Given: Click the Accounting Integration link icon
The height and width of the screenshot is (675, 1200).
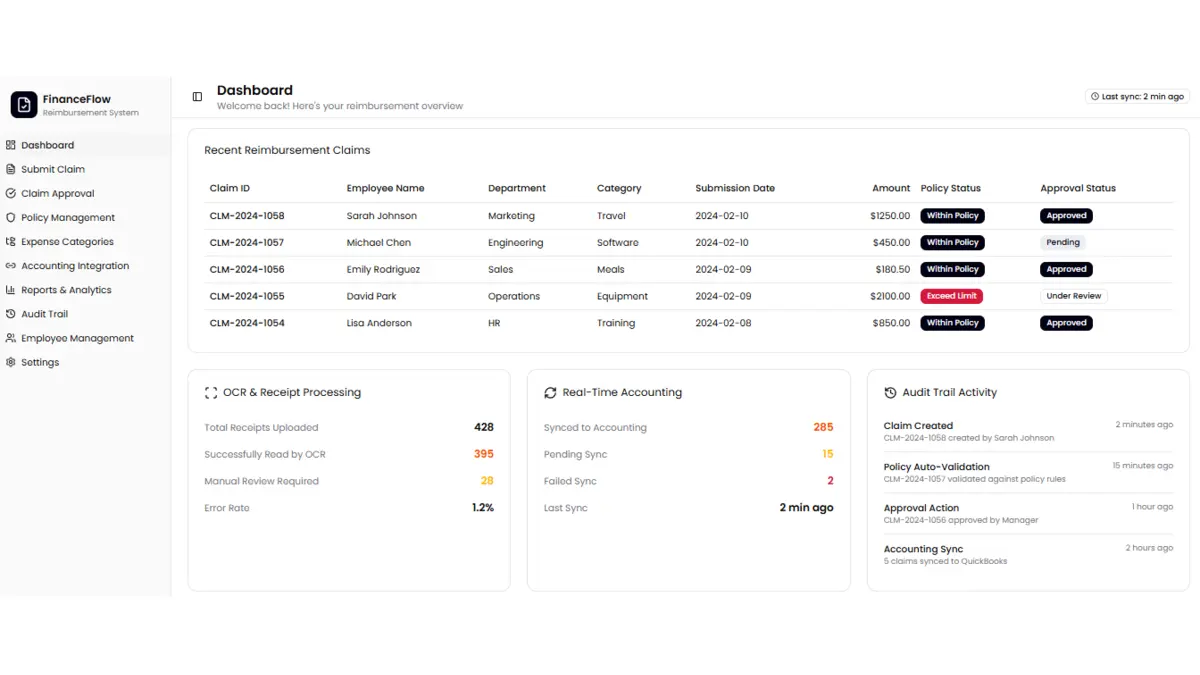Looking at the screenshot, I should 11,266.
